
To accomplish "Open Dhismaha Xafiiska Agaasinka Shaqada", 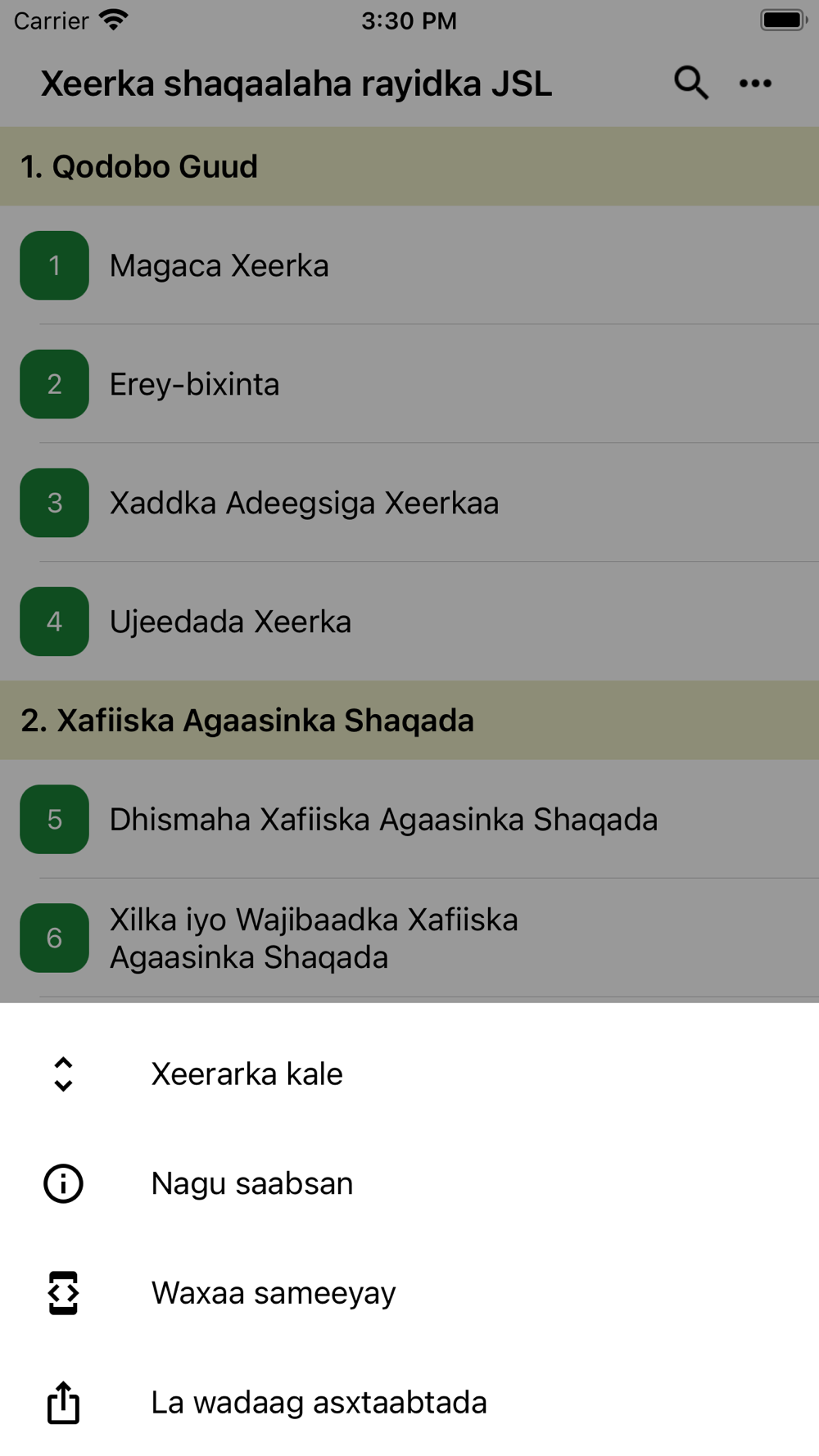I will [383, 820].
